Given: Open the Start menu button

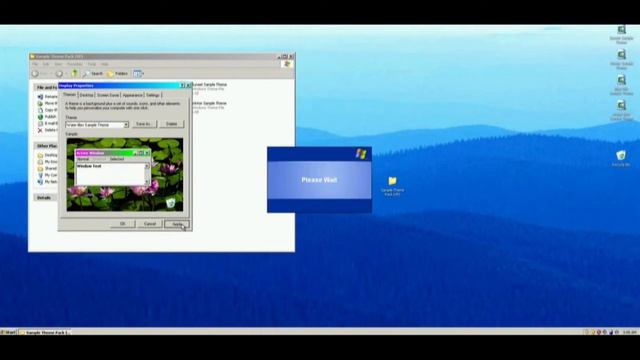Looking at the screenshot, I should pos(8,332).
